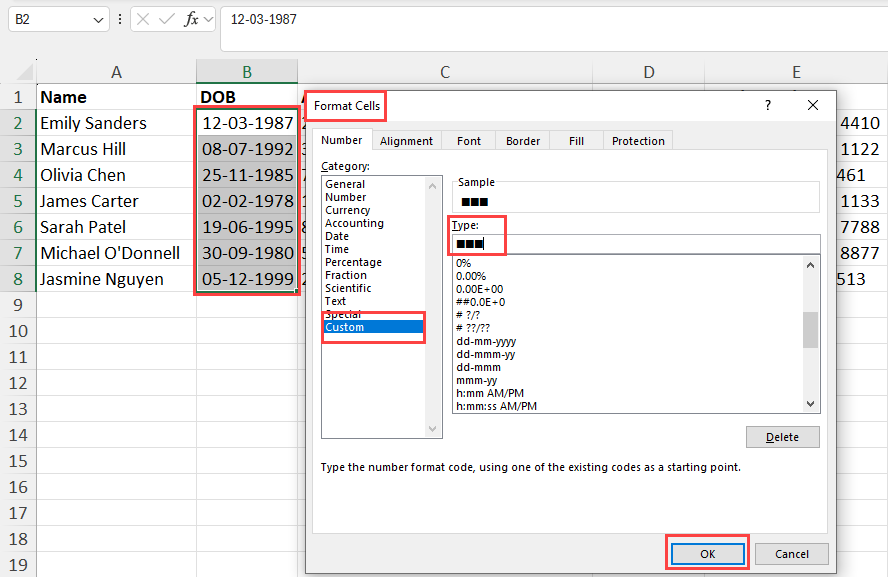Select row 9 header
This screenshot has width=888, height=577.
18,305
